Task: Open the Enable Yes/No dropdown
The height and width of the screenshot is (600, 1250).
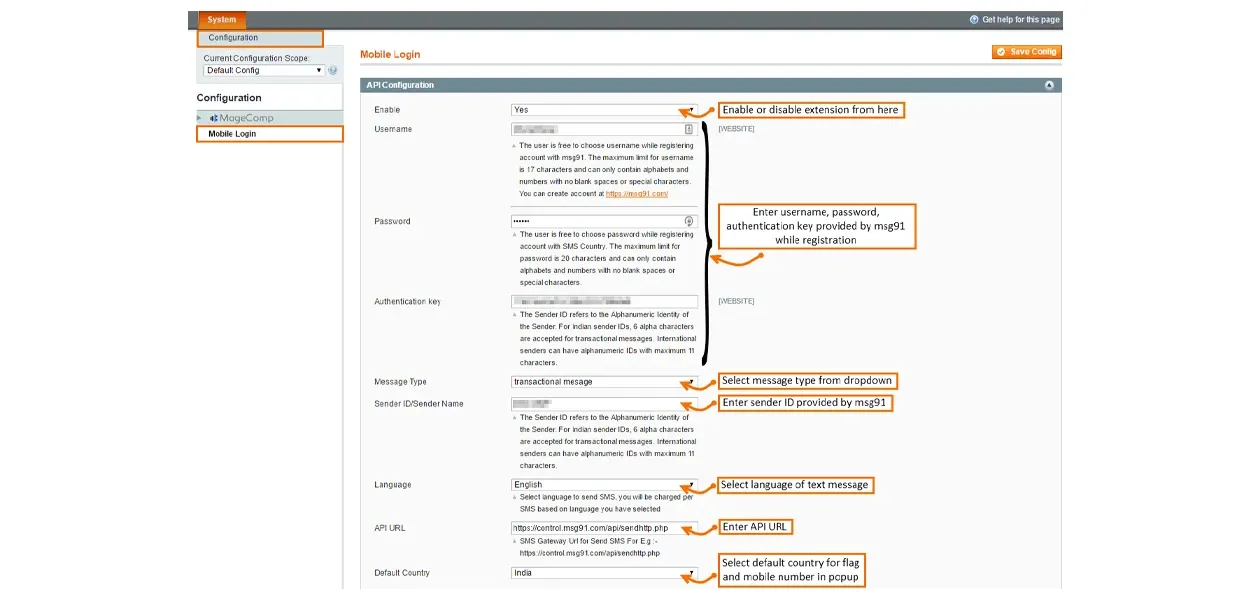Action: (x=604, y=110)
